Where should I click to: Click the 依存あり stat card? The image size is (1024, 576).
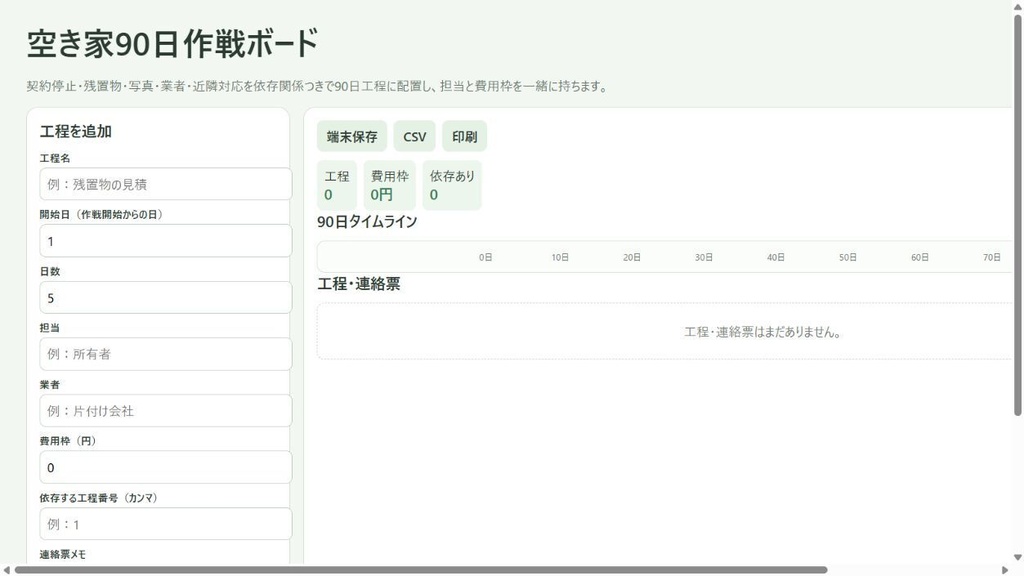point(452,185)
